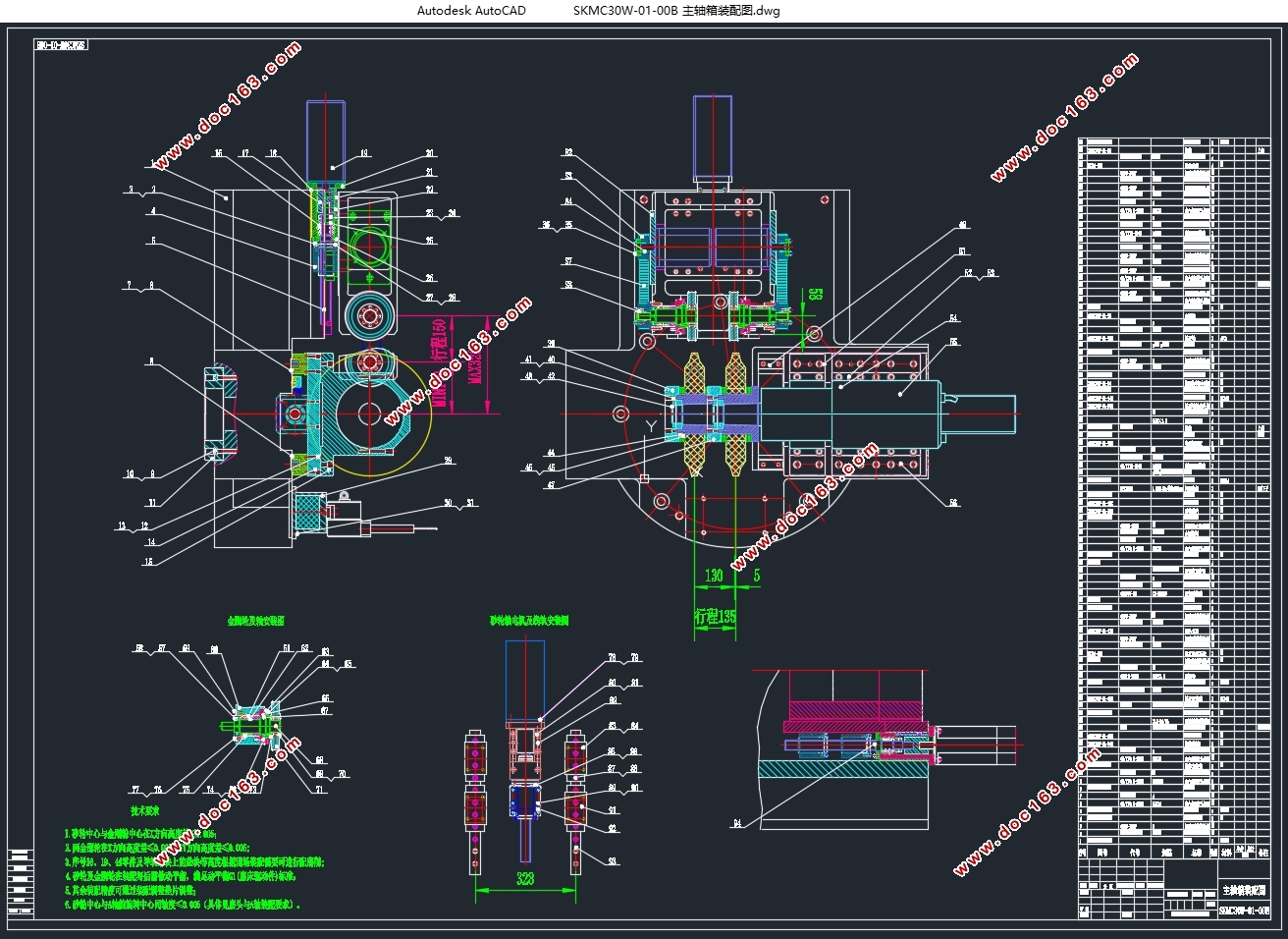Click the 金刚轮及轴安装图 view title
The width and height of the screenshot is (1288, 939).
tap(255, 621)
